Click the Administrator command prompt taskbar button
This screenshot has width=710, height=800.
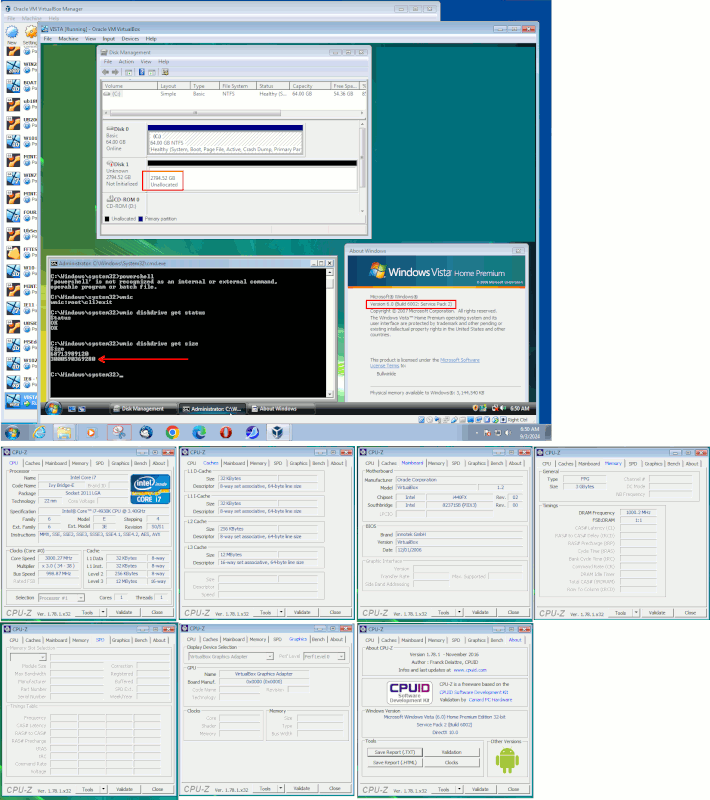point(212,409)
